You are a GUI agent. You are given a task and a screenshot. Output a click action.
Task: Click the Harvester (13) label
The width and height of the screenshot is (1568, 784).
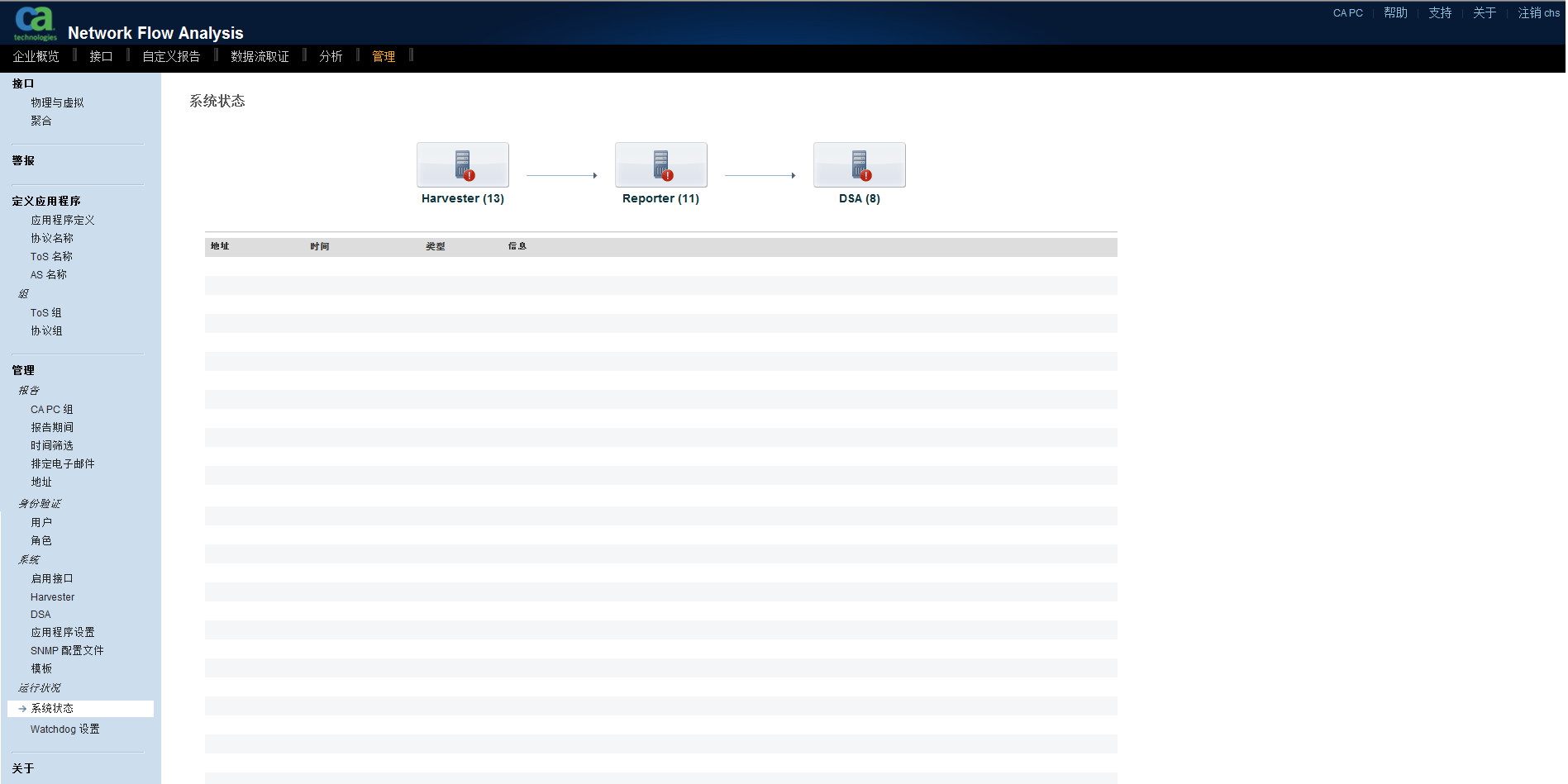click(463, 198)
